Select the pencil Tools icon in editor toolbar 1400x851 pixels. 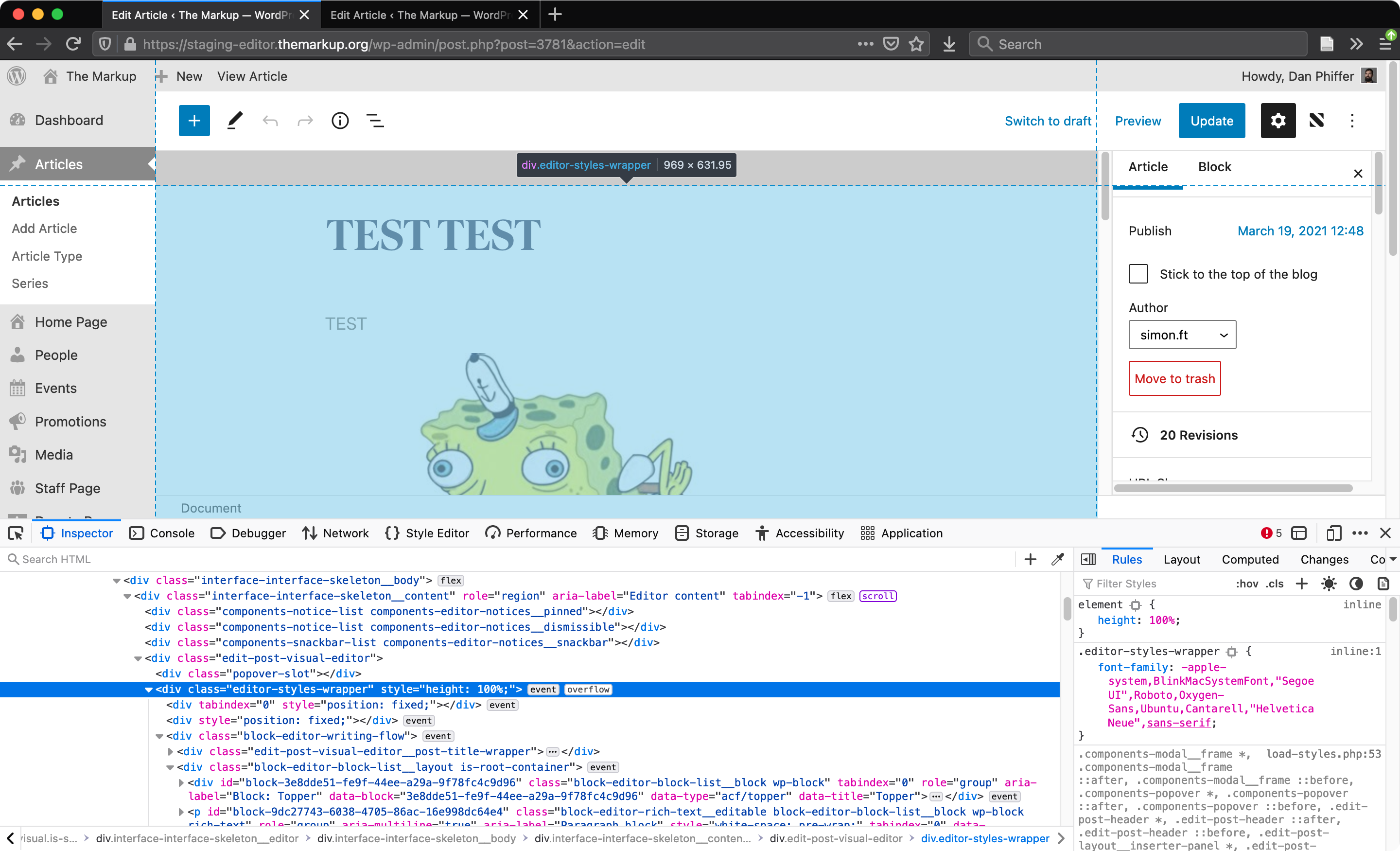235,121
